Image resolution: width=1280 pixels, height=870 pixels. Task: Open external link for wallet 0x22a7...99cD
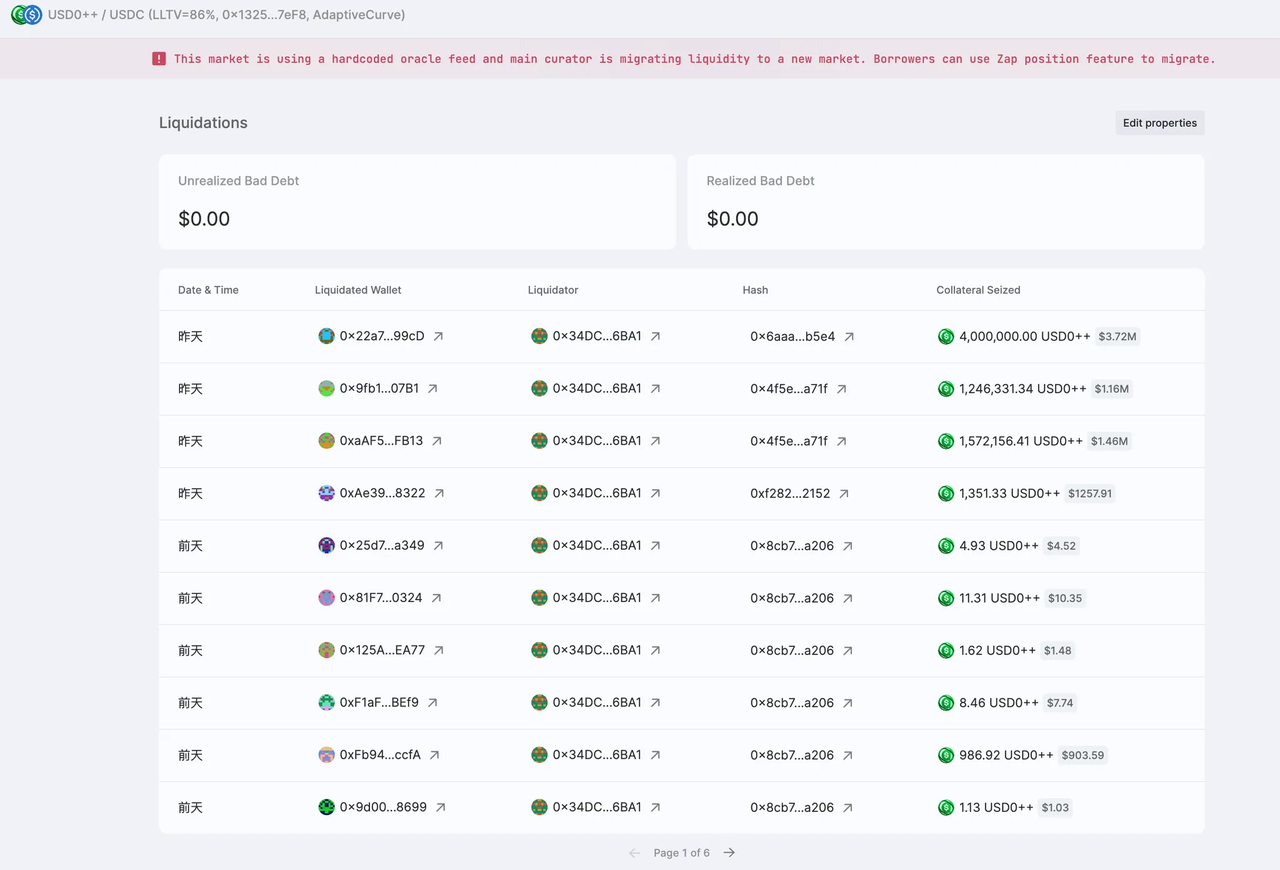click(x=438, y=337)
